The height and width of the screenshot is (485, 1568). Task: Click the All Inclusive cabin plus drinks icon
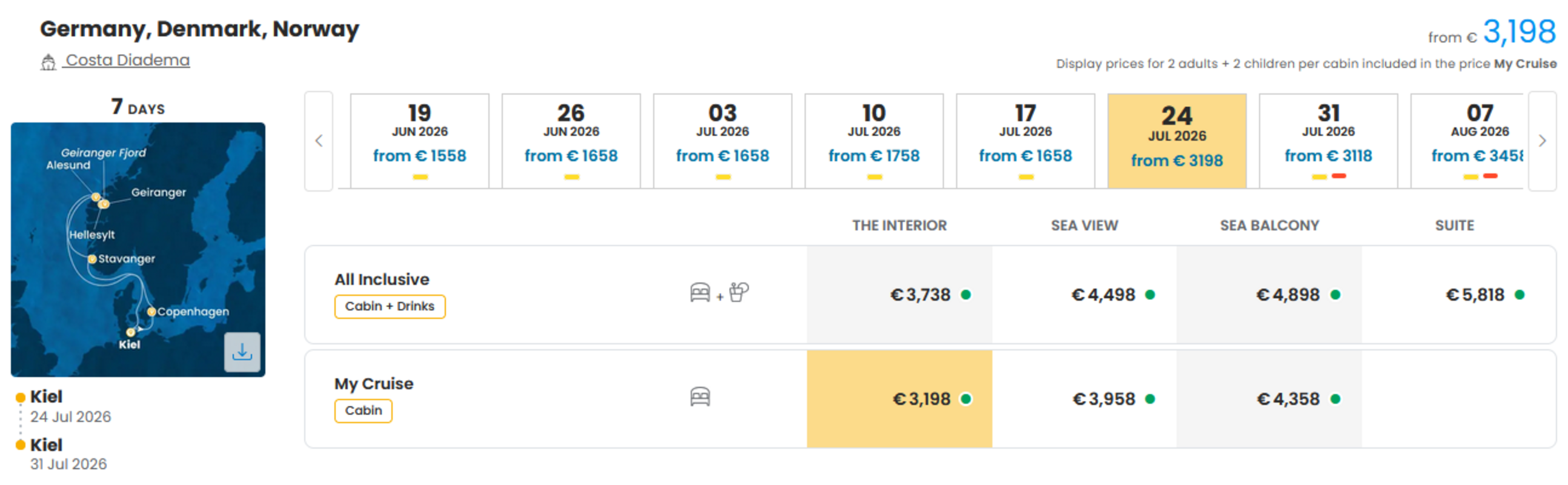pyautogui.click(x=719, y=293)
